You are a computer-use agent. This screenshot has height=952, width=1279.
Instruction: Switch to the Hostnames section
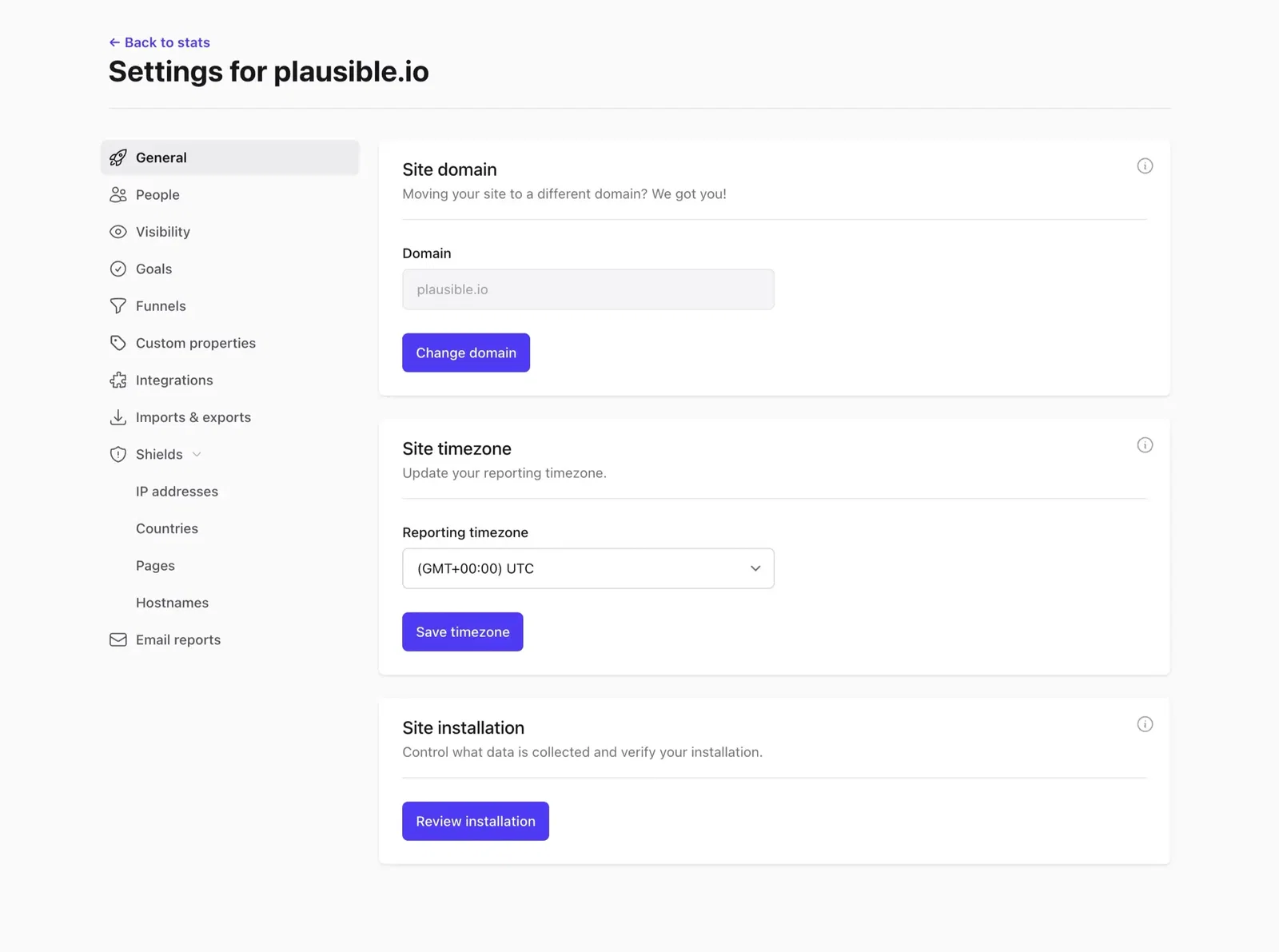click(x=172, y=602)
